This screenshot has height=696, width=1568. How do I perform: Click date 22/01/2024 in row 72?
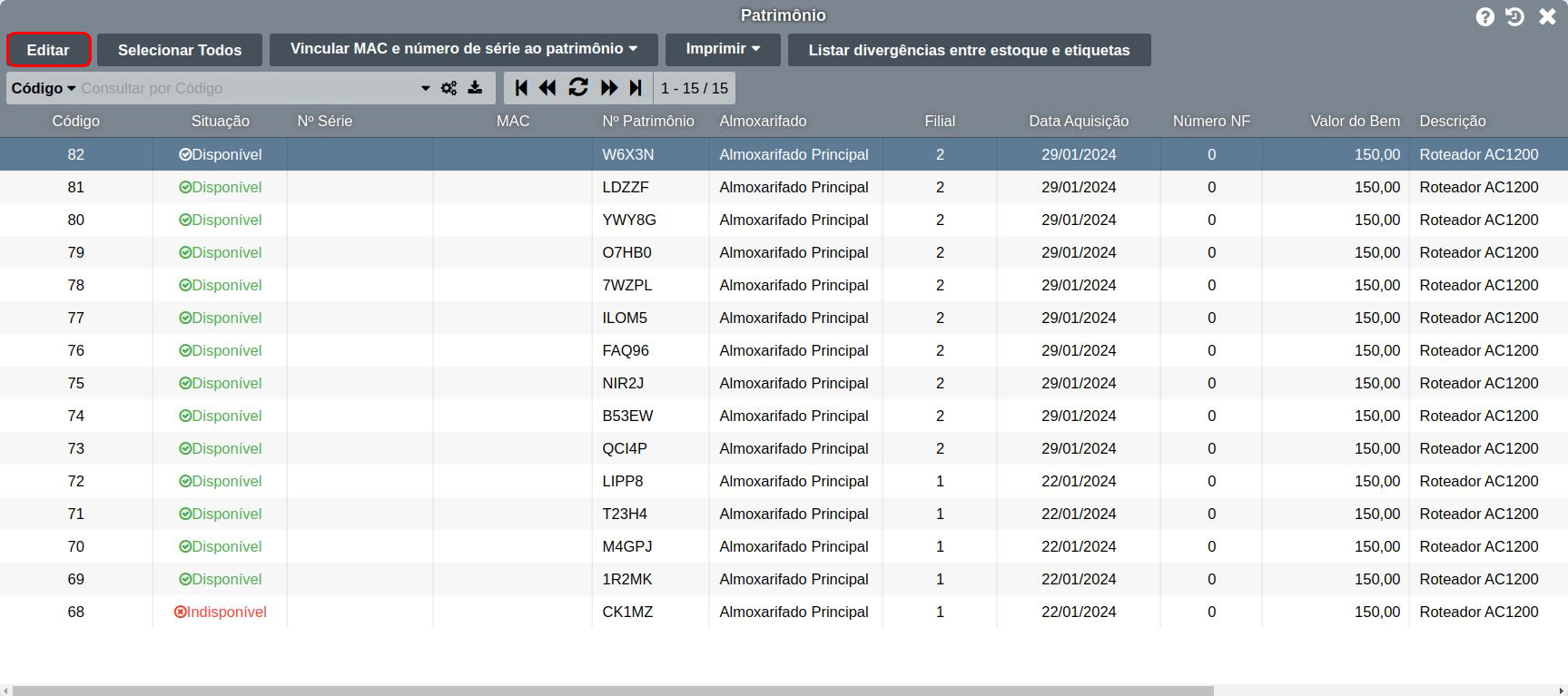click(1079, 481)
